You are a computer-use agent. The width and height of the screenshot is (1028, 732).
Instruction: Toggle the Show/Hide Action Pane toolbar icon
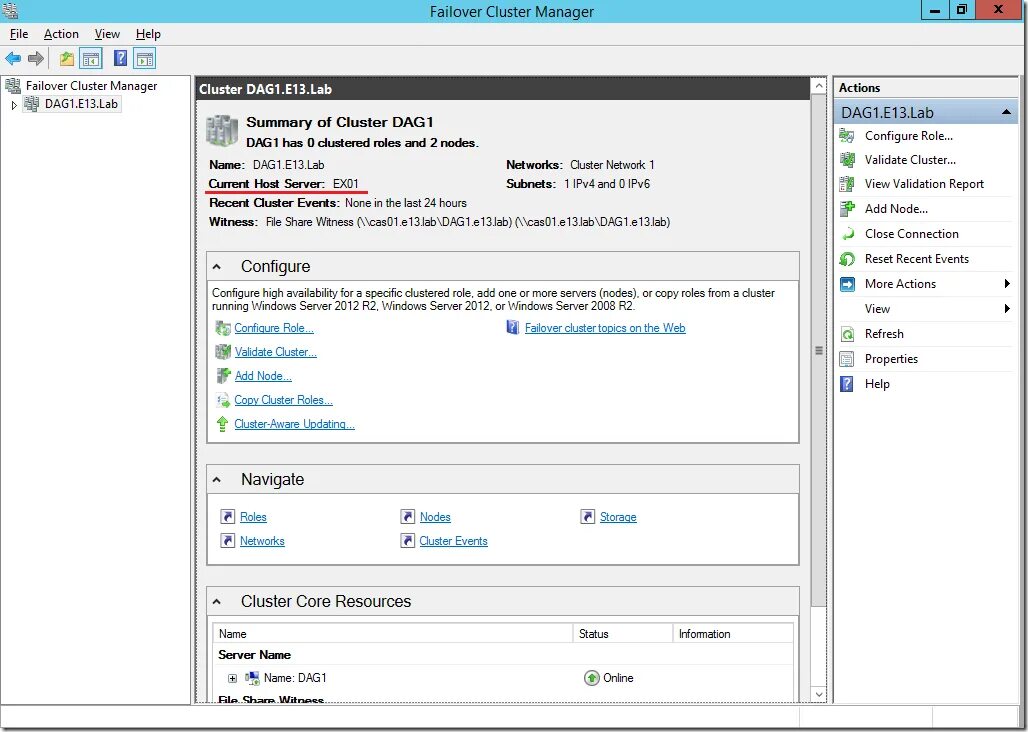point(145,59)
